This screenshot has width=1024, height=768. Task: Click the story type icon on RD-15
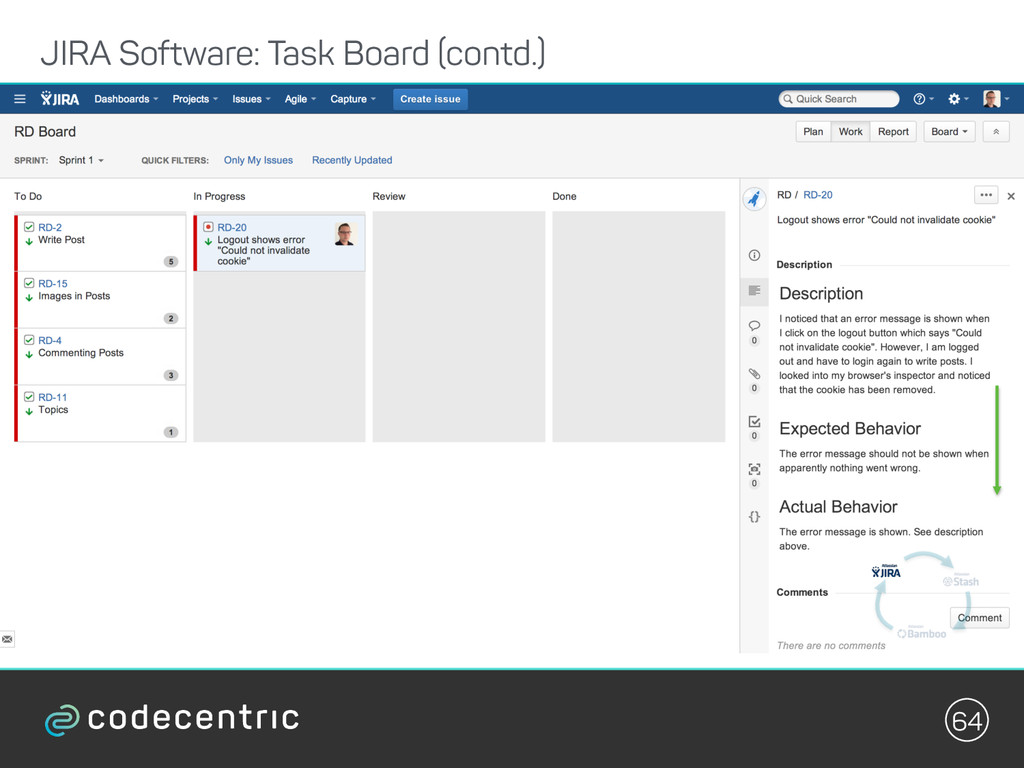[29, 283]
